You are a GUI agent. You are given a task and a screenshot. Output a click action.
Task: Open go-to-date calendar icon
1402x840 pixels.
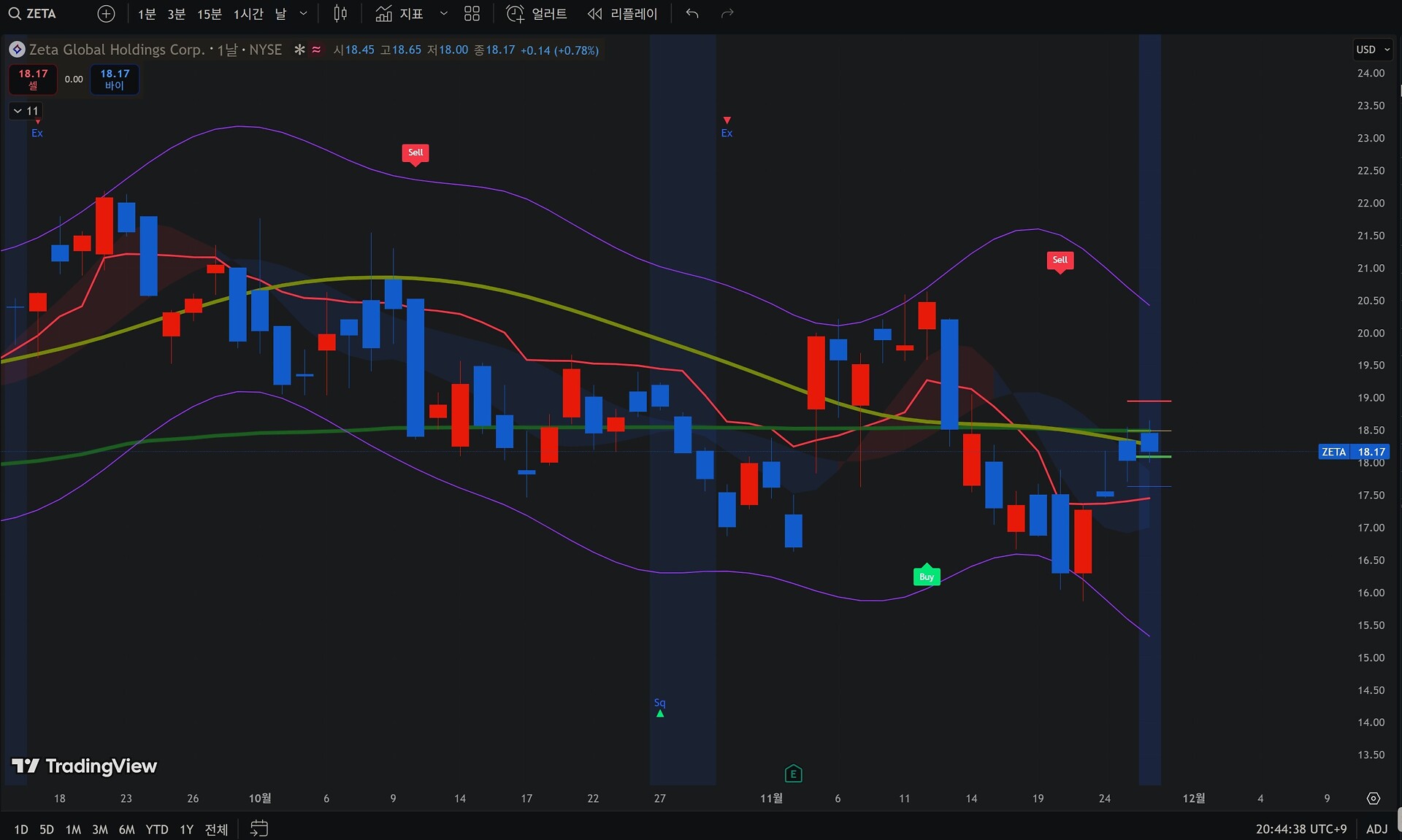pyautogui.click(x=259, y=828)
